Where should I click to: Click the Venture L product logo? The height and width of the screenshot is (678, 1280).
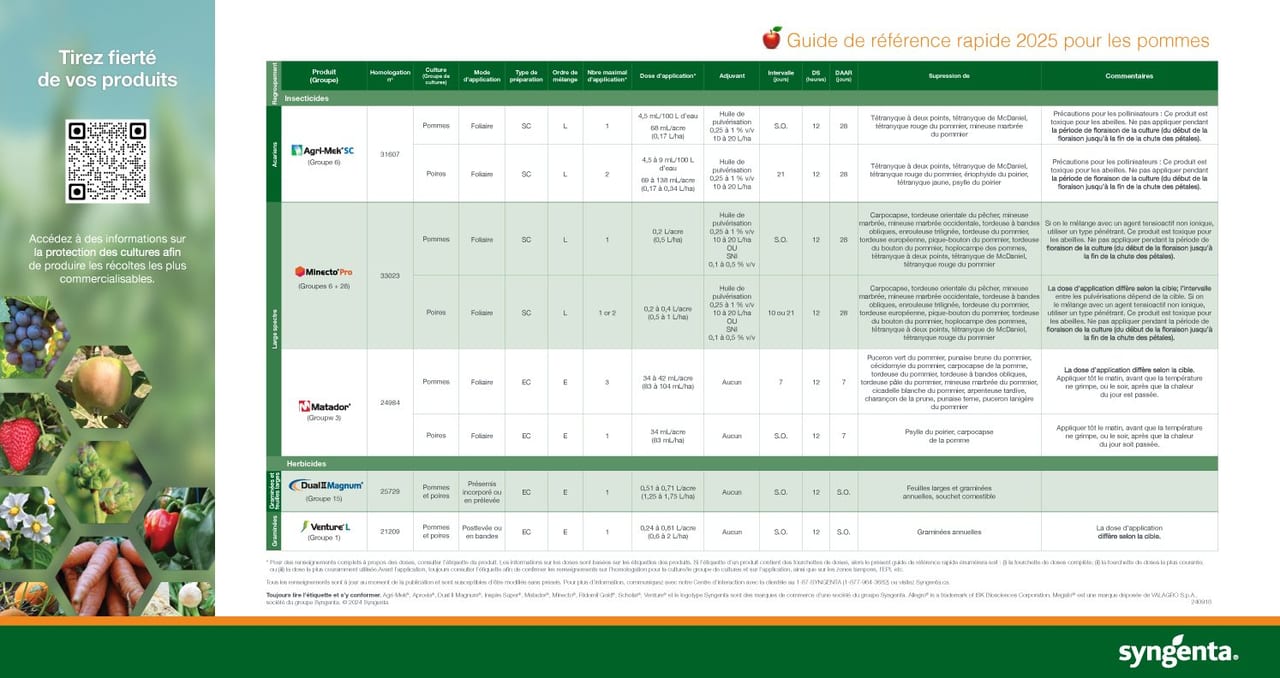(324, 526)
